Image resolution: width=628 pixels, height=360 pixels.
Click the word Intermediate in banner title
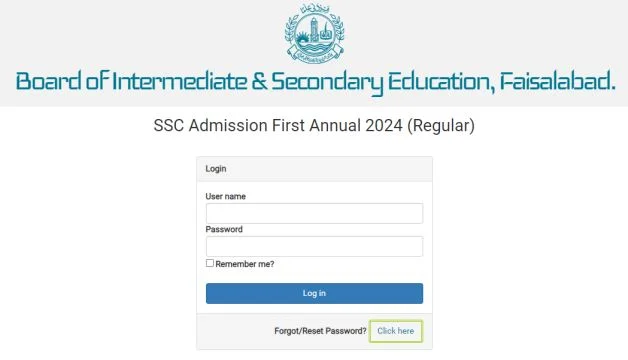pyautogui.click(x=179, y=81)
